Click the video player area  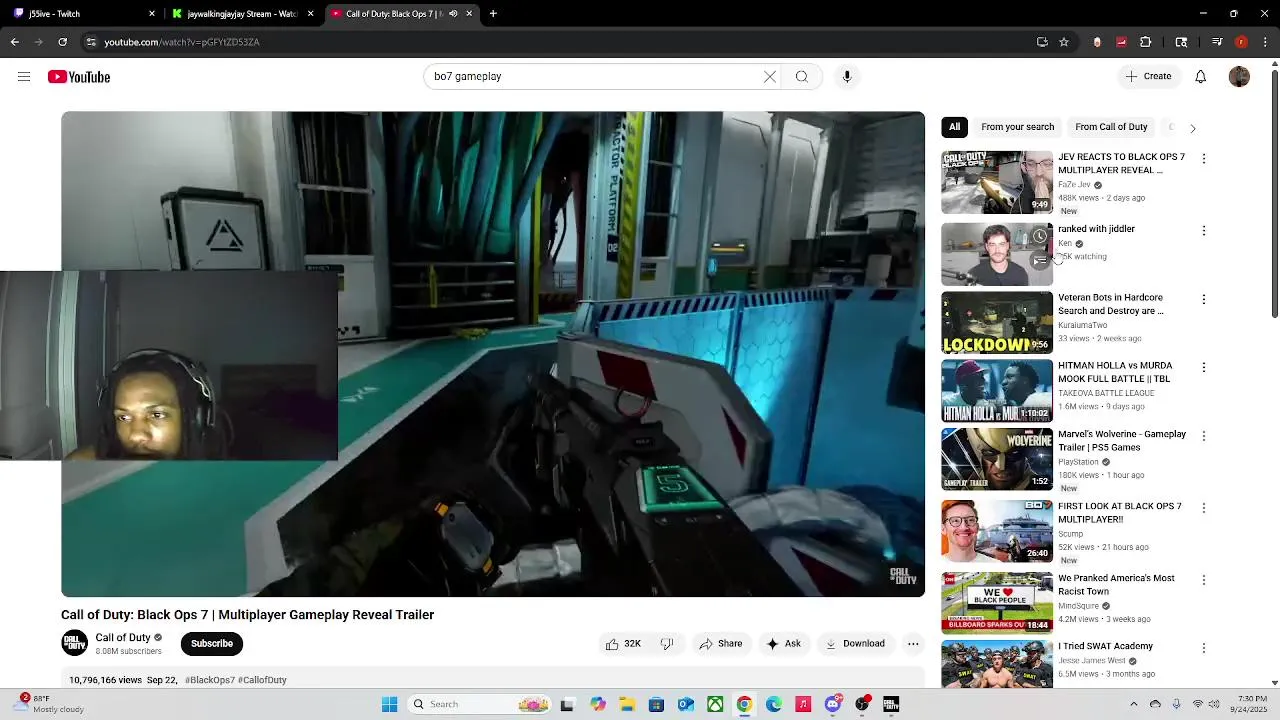[493, 354]
